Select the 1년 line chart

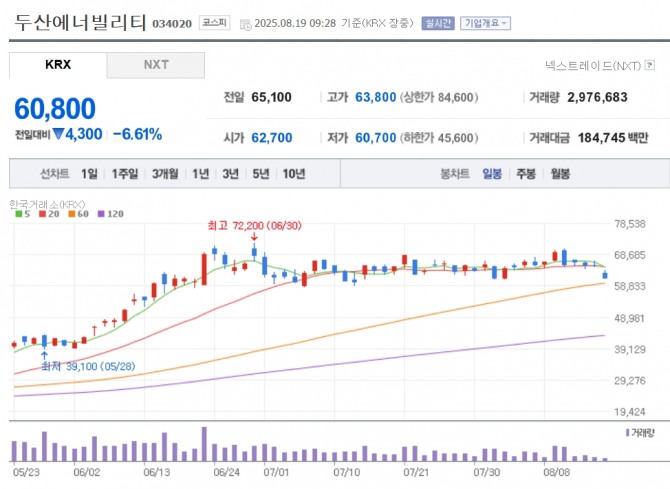click(x=201, y=174)
